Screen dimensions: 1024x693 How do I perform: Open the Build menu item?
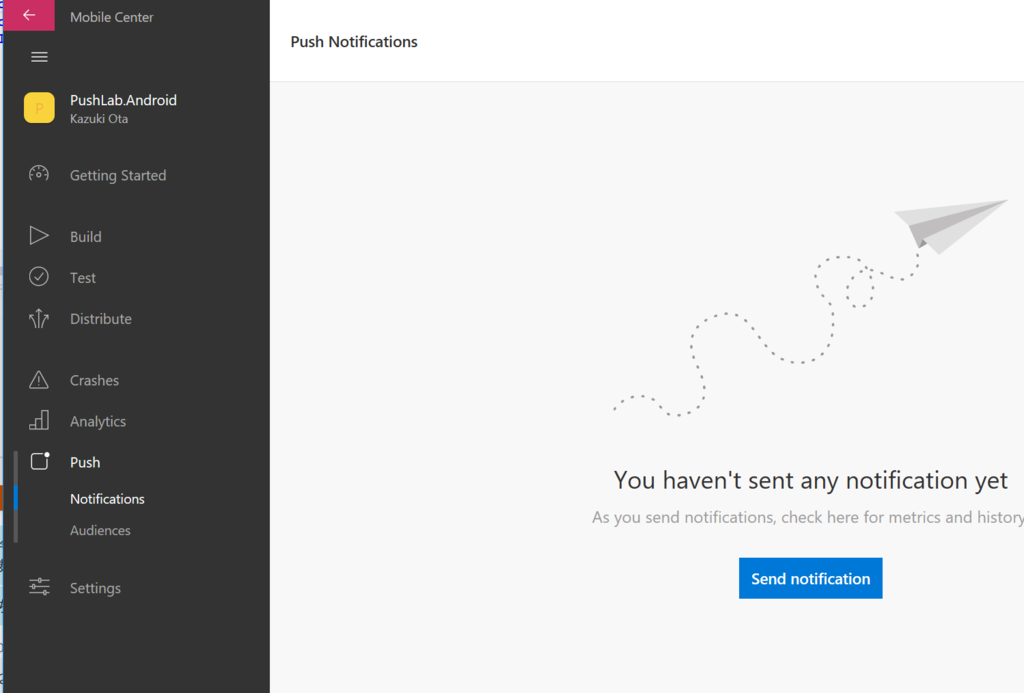86,236
